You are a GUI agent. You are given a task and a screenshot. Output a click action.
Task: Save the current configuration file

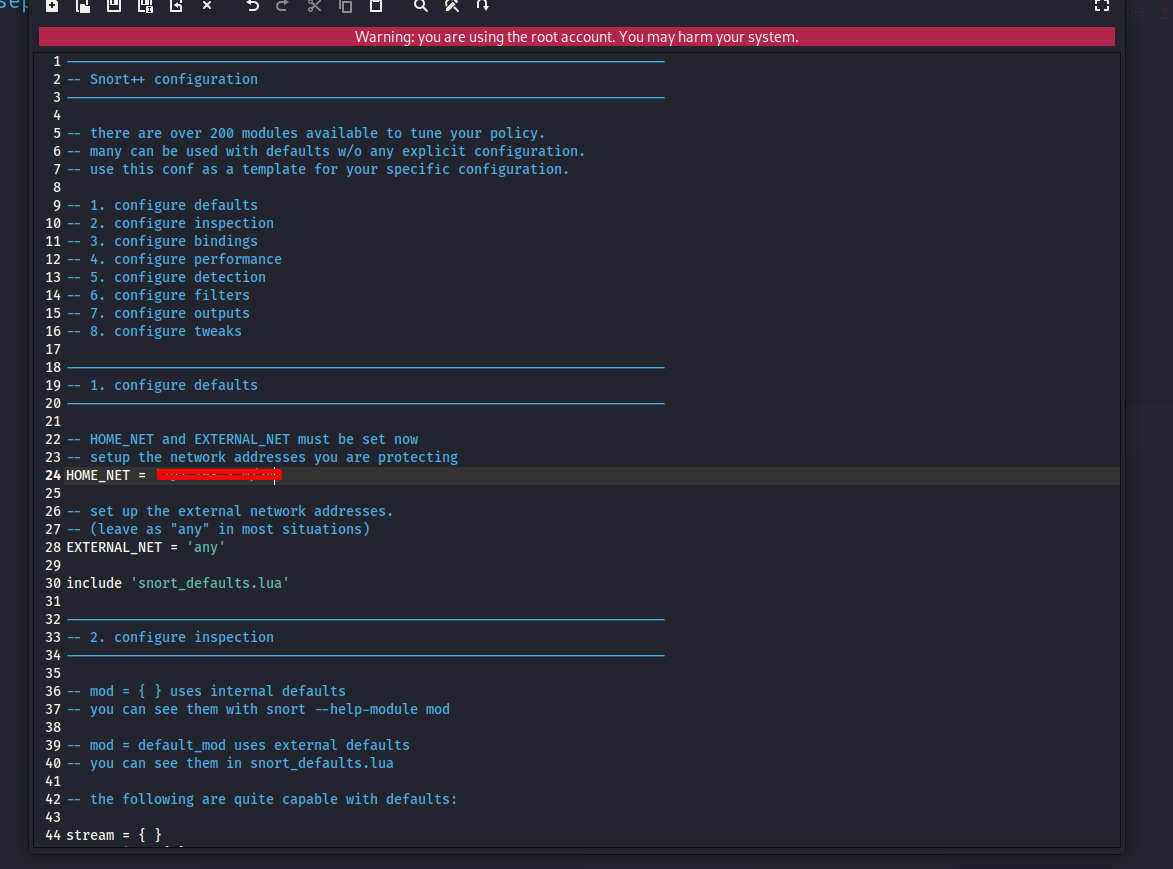click(x=114, y=6)
